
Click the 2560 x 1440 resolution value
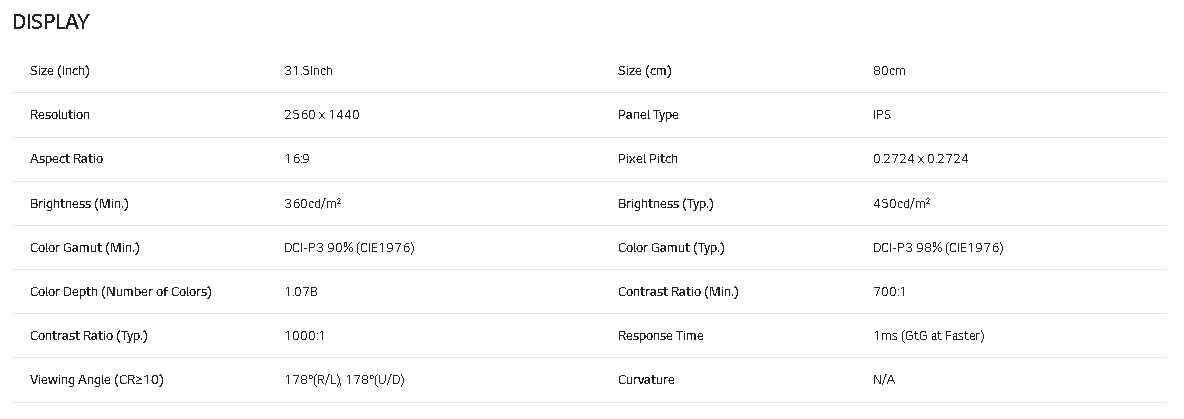322,115
